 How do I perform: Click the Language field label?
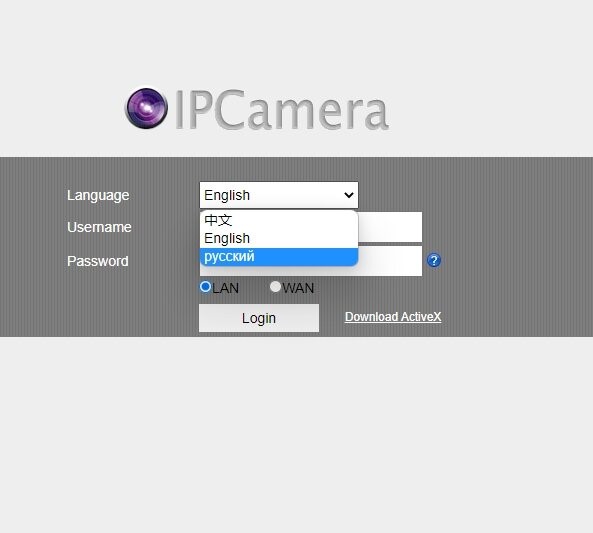click(x=98, y=196)
